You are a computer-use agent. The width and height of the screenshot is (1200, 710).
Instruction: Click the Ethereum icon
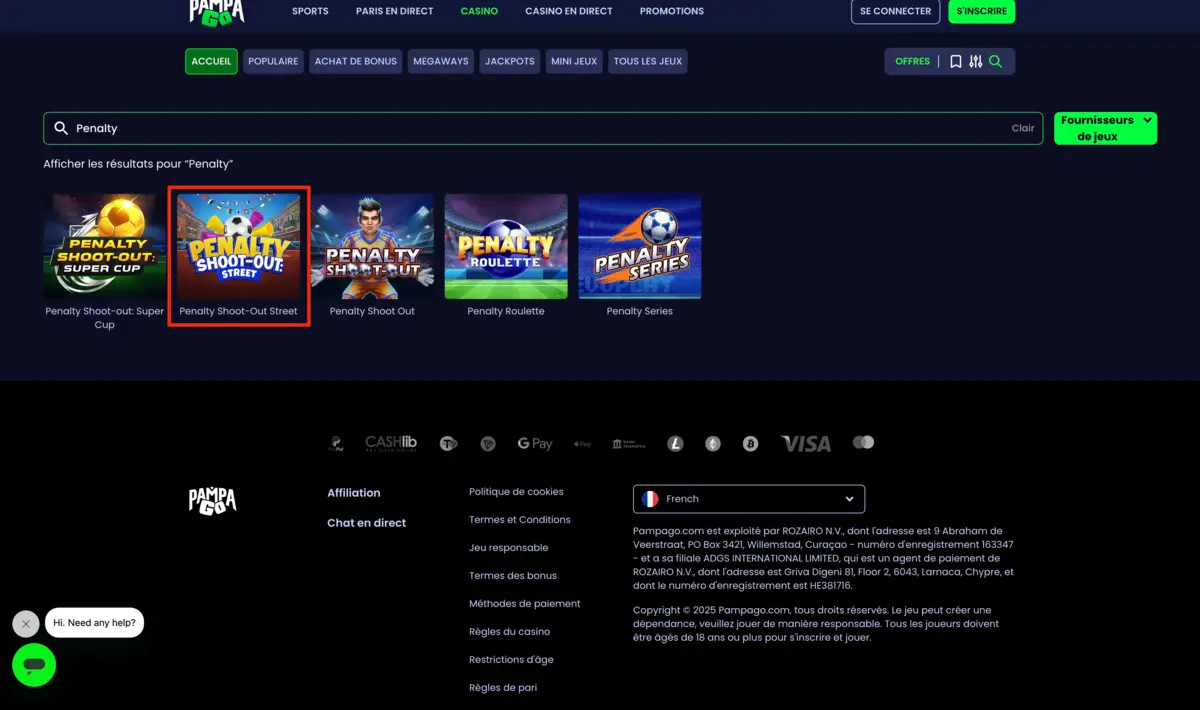pyautogui.click(x=713, y=443)
